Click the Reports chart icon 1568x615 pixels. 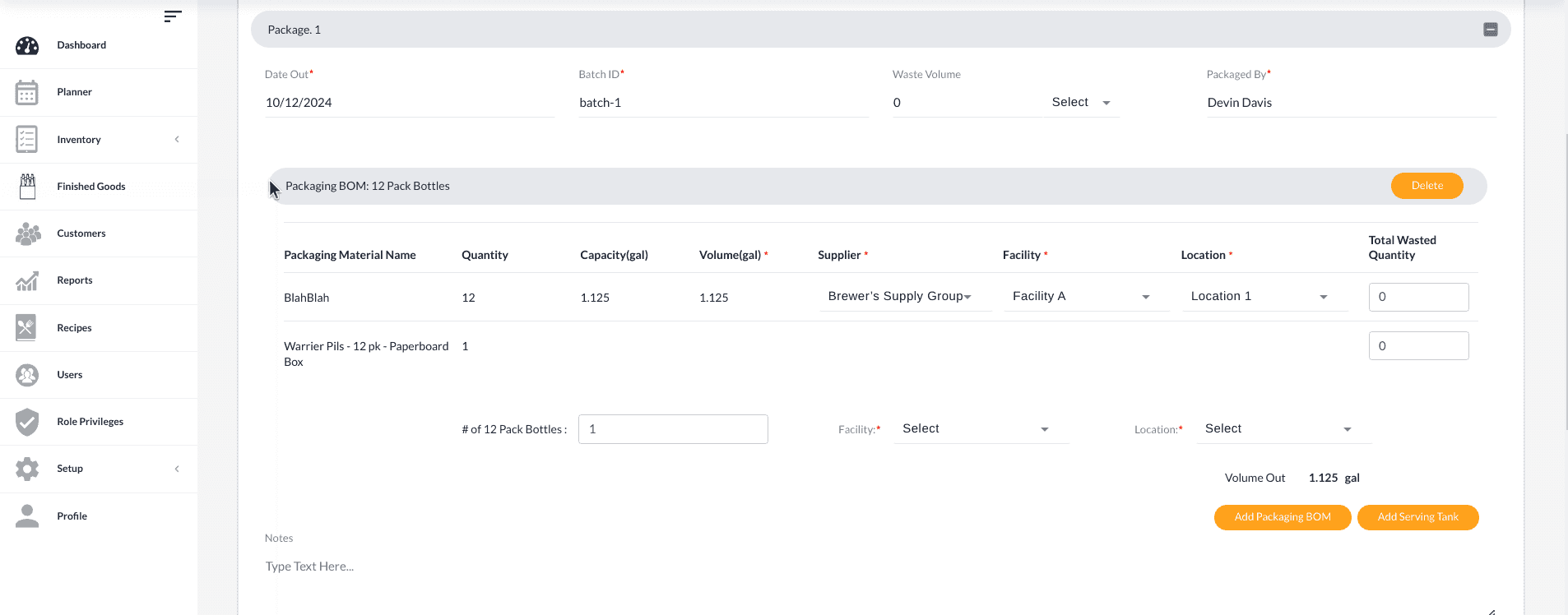click(x=27, y=280)
